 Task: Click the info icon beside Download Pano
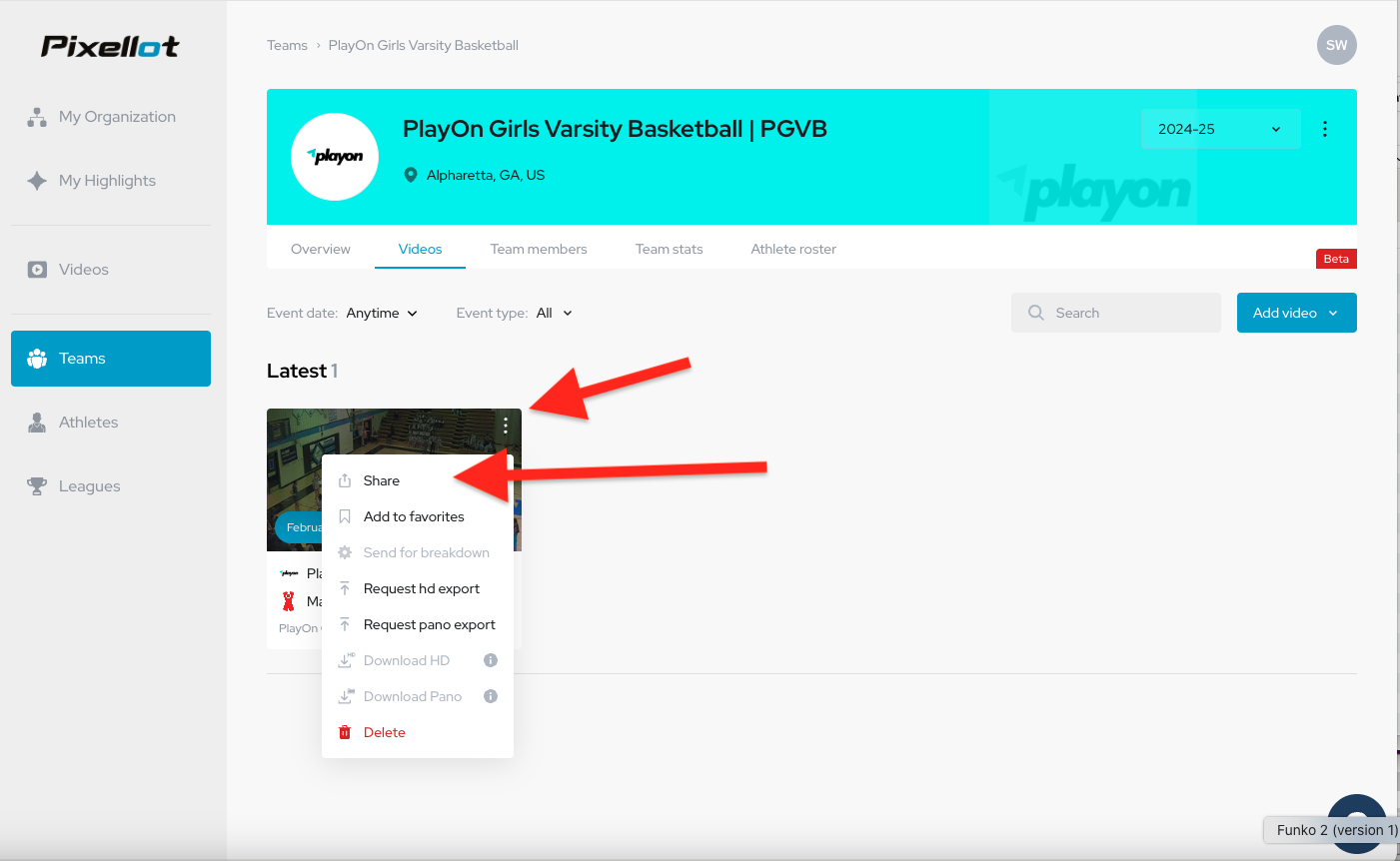click(491, 696)
